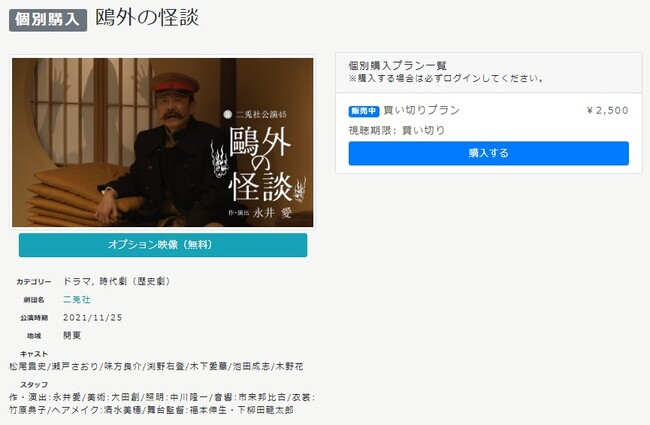Click the staff credits text
This screenshot has height=425, width=650.
pos(162,403)
